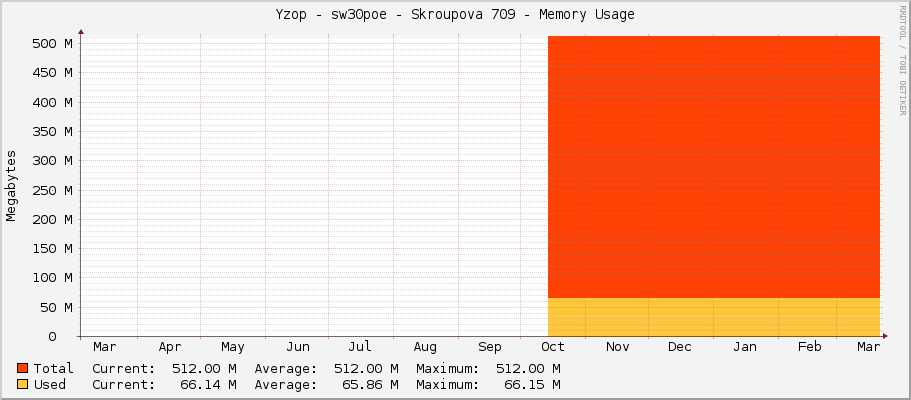Click the 'Jan' month label
Screen dimensions: 911x400
tap(745, 347)
